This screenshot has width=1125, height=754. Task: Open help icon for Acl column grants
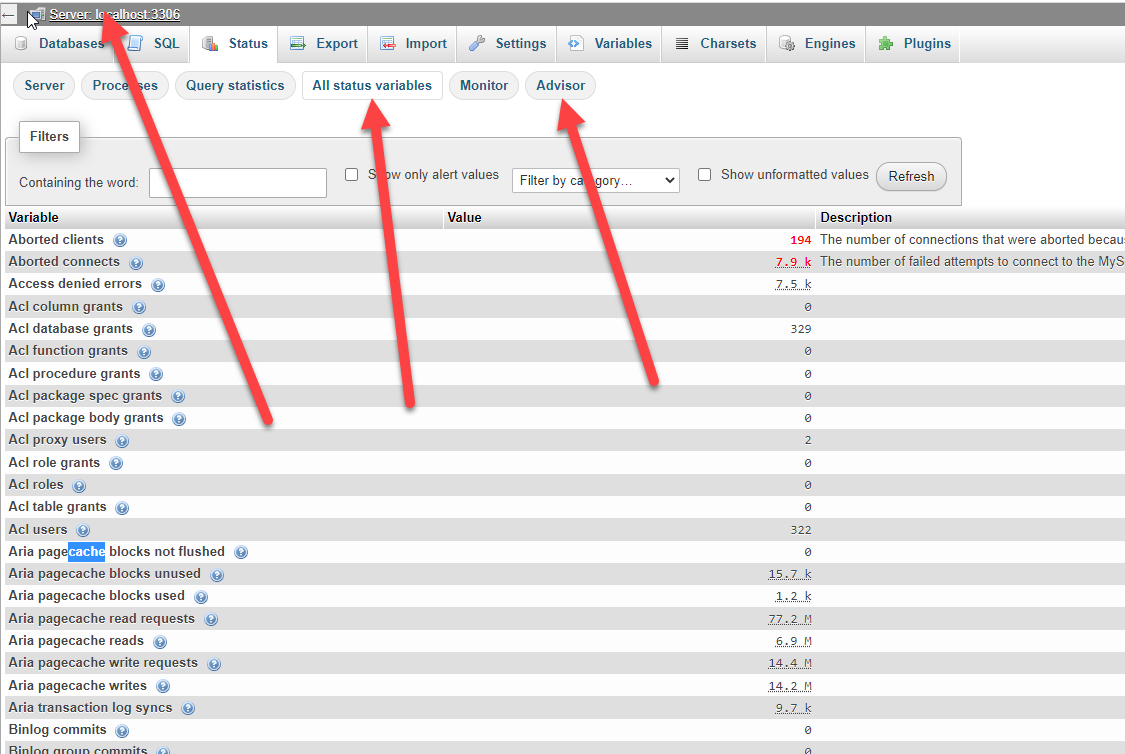coord(139,307)
